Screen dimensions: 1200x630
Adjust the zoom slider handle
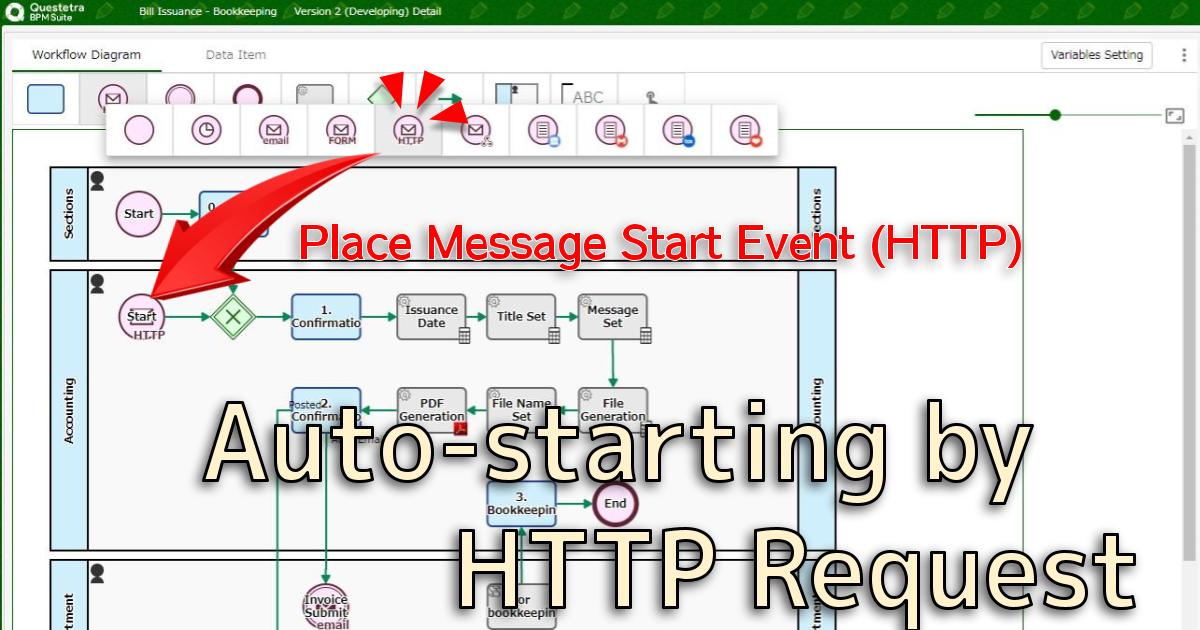(1055, 115)
